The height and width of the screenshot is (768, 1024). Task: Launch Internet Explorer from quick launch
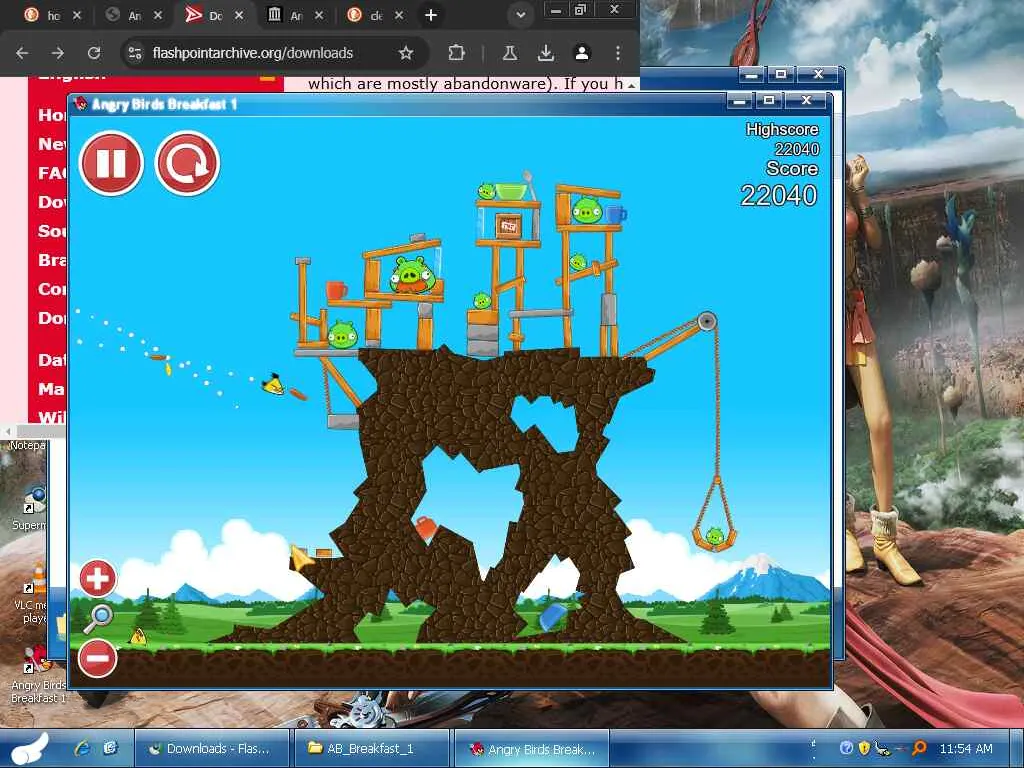[82, 748]
